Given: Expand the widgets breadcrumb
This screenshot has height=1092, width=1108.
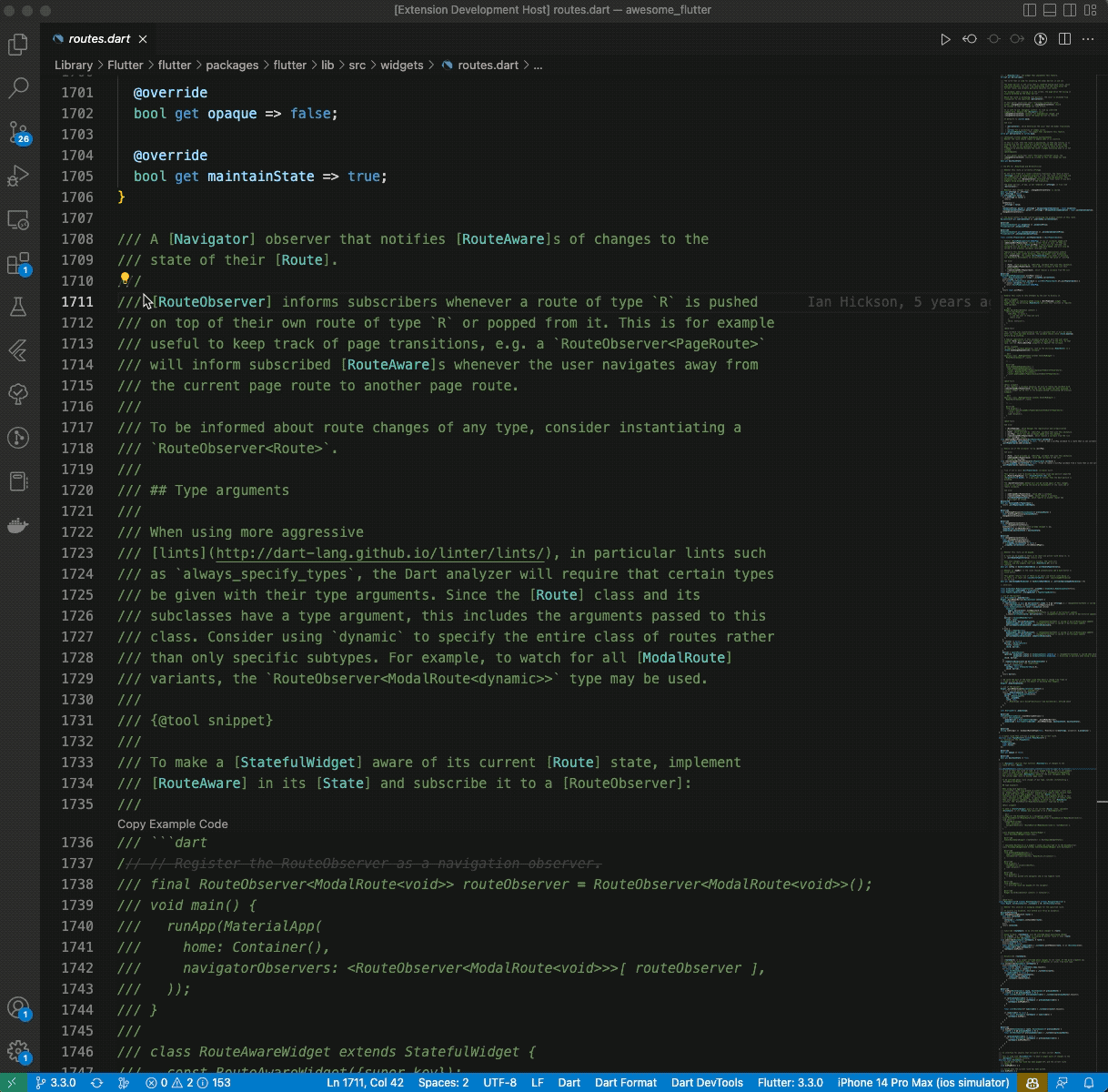Looking at the screenshot, I should (402, 65).
